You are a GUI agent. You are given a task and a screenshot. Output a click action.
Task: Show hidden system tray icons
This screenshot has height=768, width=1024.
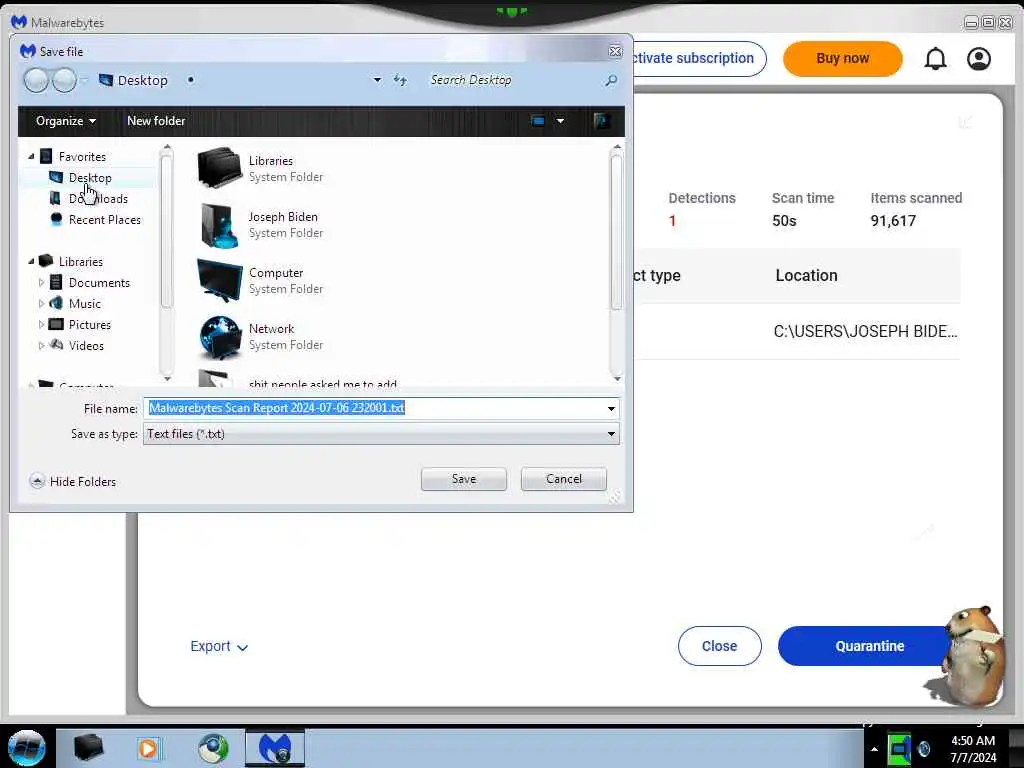coord(874,749)
